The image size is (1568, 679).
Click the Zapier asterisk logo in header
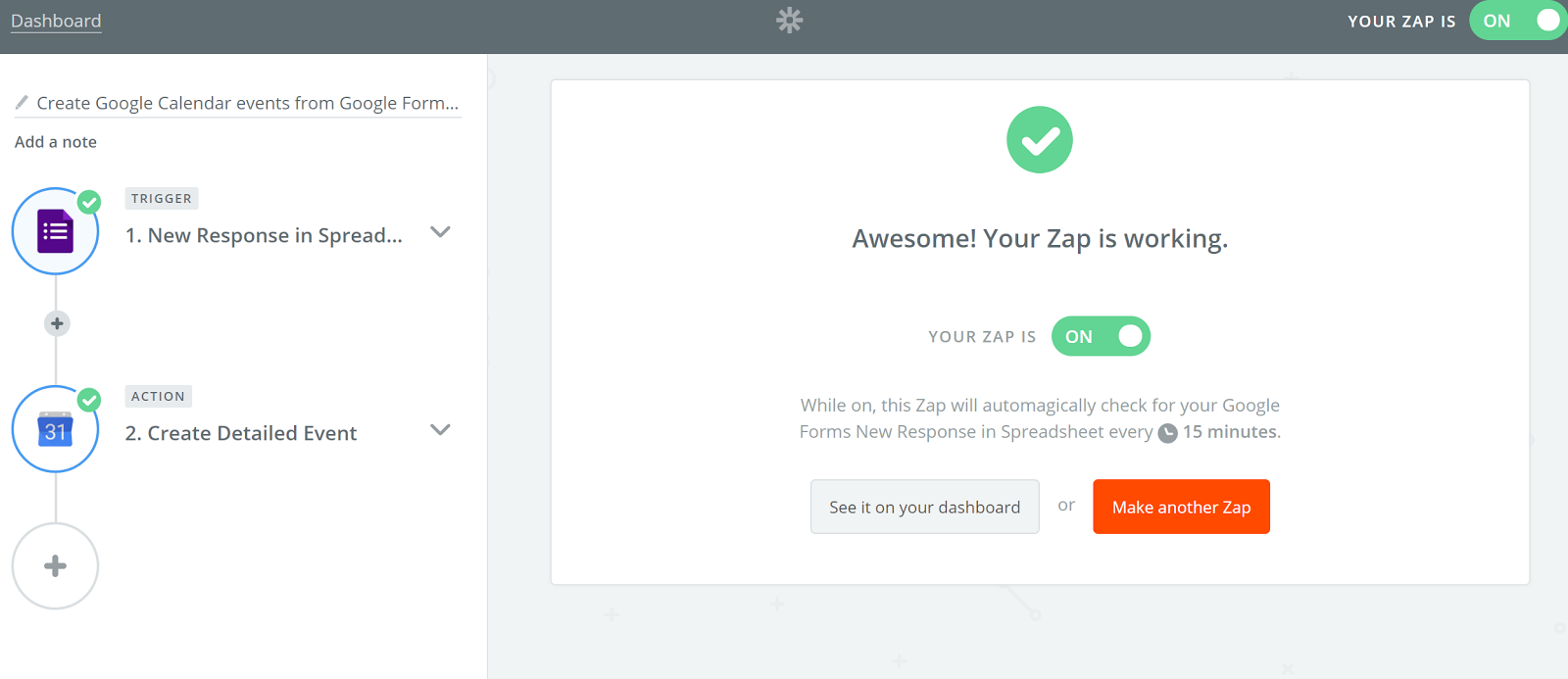790,21
